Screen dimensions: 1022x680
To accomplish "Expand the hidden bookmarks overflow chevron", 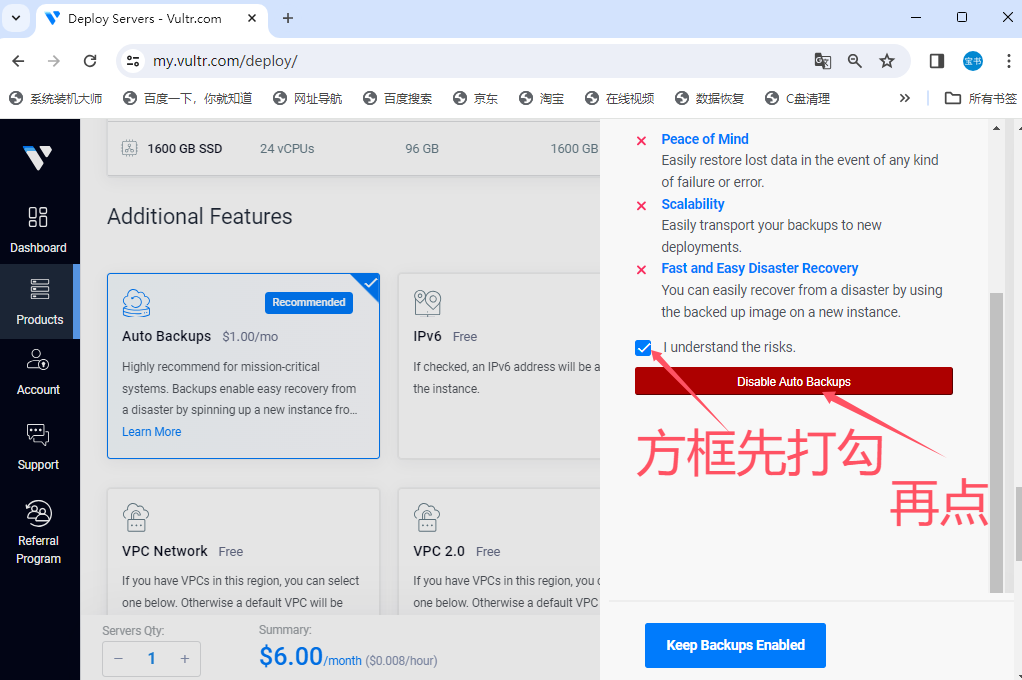I will 904,98.
